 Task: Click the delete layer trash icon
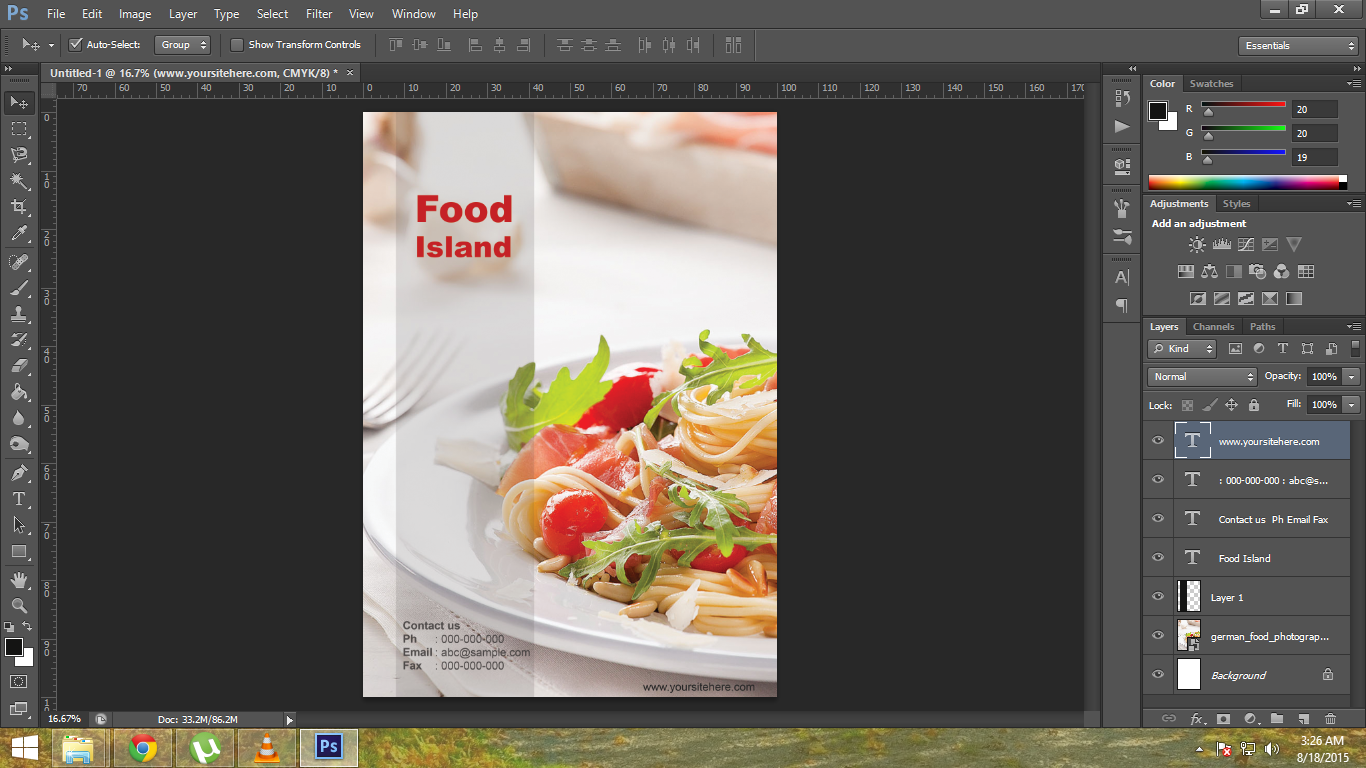[x=1330, y=719]
